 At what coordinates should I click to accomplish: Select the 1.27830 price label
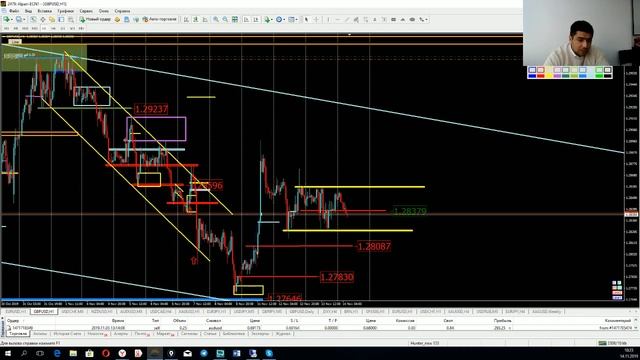pyautogui.click(x=337, y=277)
